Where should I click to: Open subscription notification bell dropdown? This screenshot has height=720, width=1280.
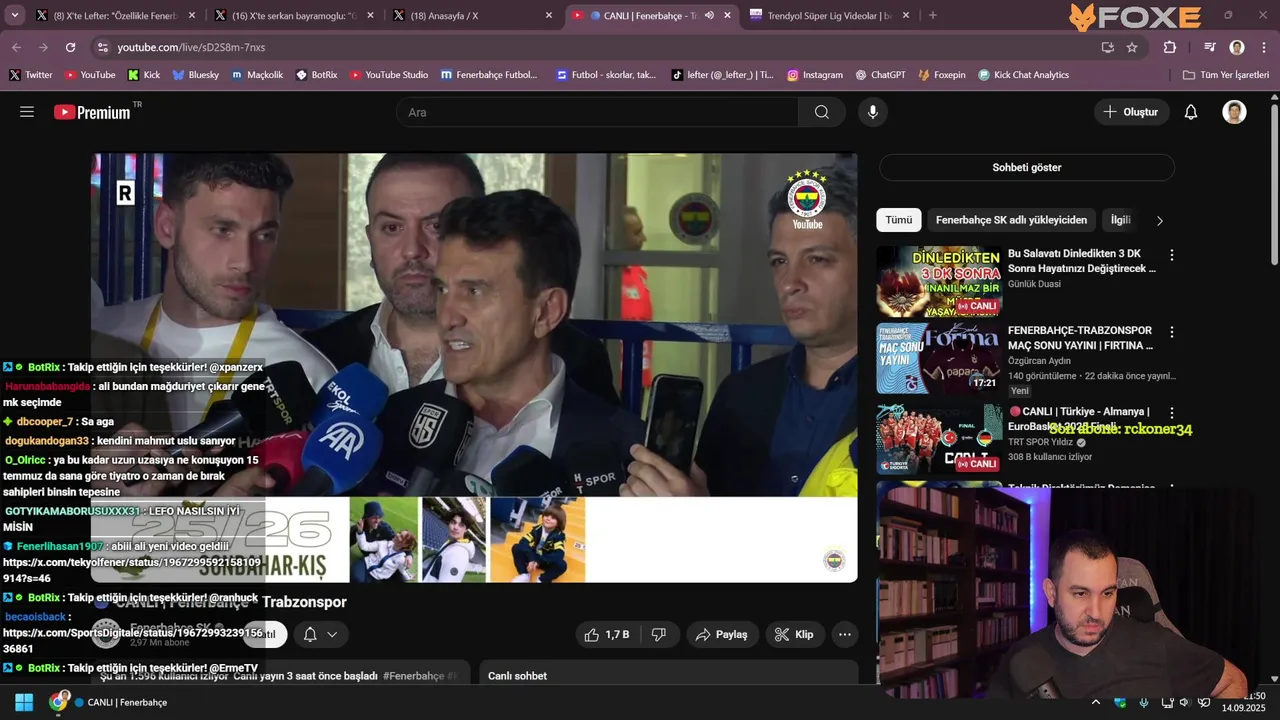point(320,634)
